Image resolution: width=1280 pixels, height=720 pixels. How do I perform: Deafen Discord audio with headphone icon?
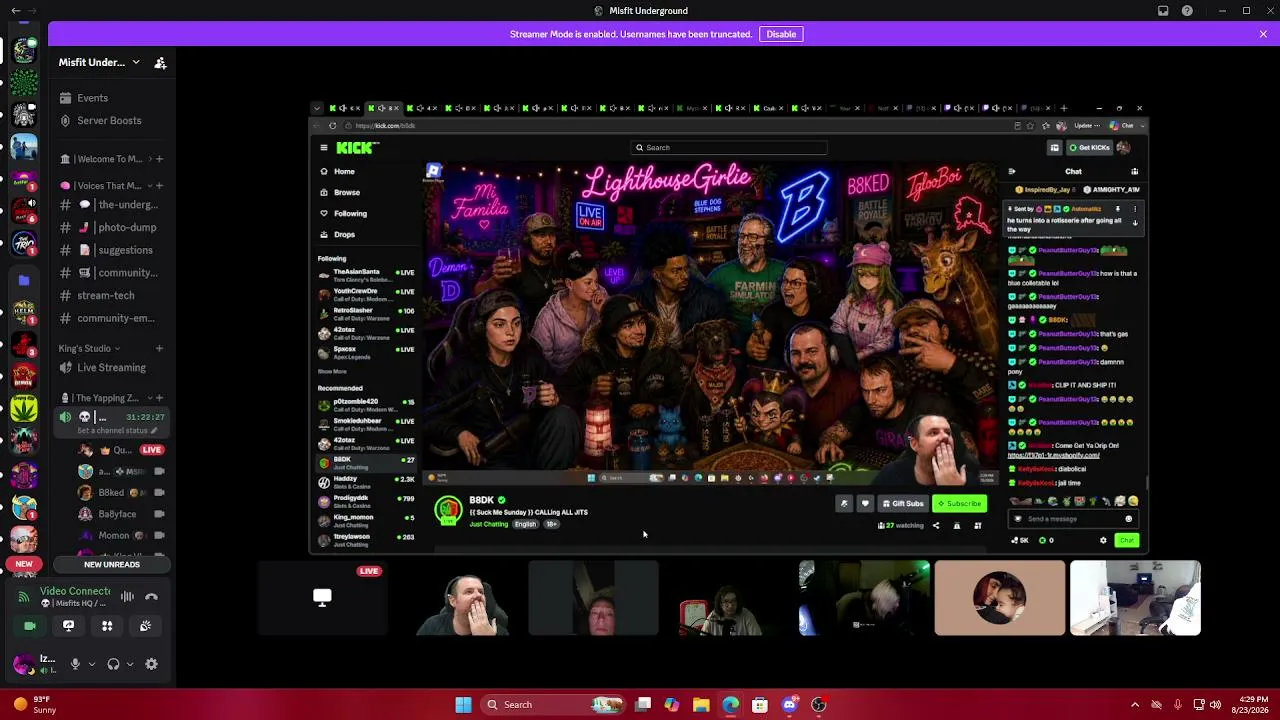(x=113, y=664)
